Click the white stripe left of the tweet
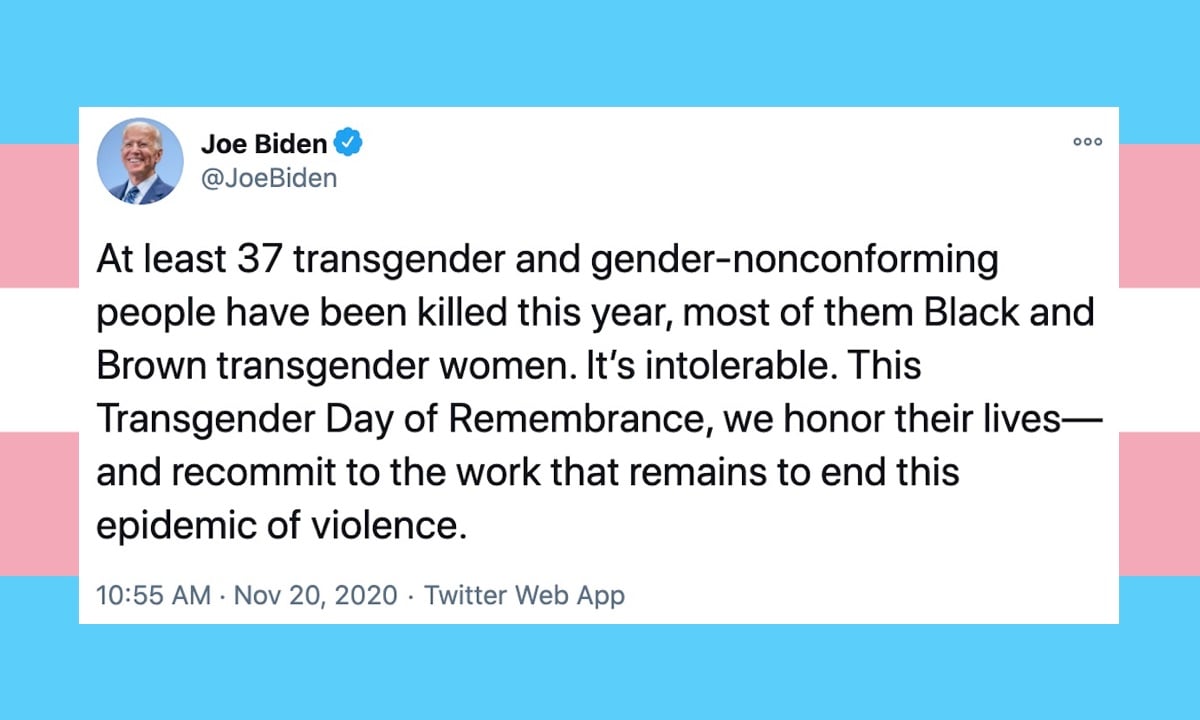 click(40, 360)
